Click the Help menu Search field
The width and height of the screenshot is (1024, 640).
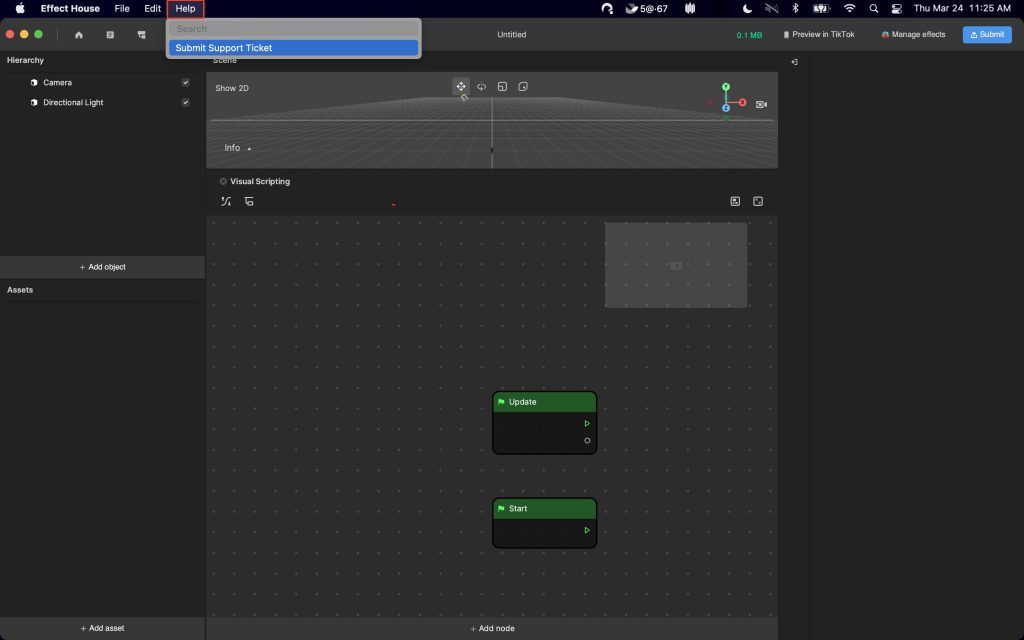click(293, 29)
